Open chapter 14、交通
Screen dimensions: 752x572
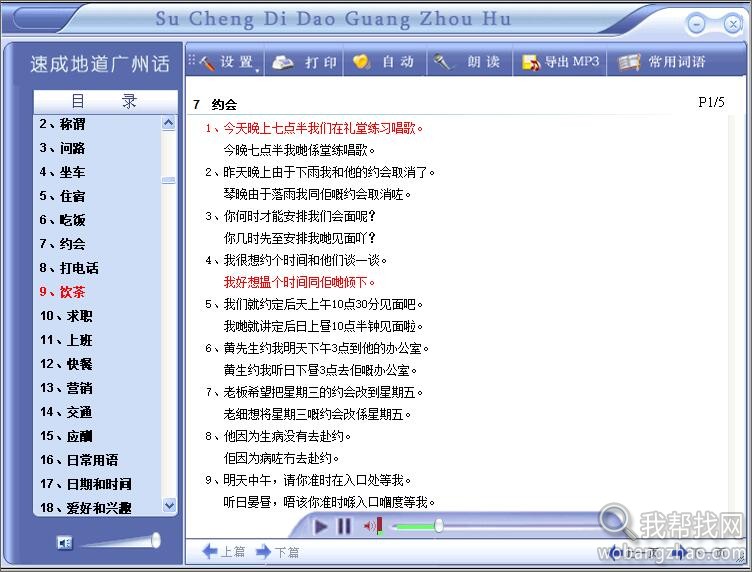[66, 412]
